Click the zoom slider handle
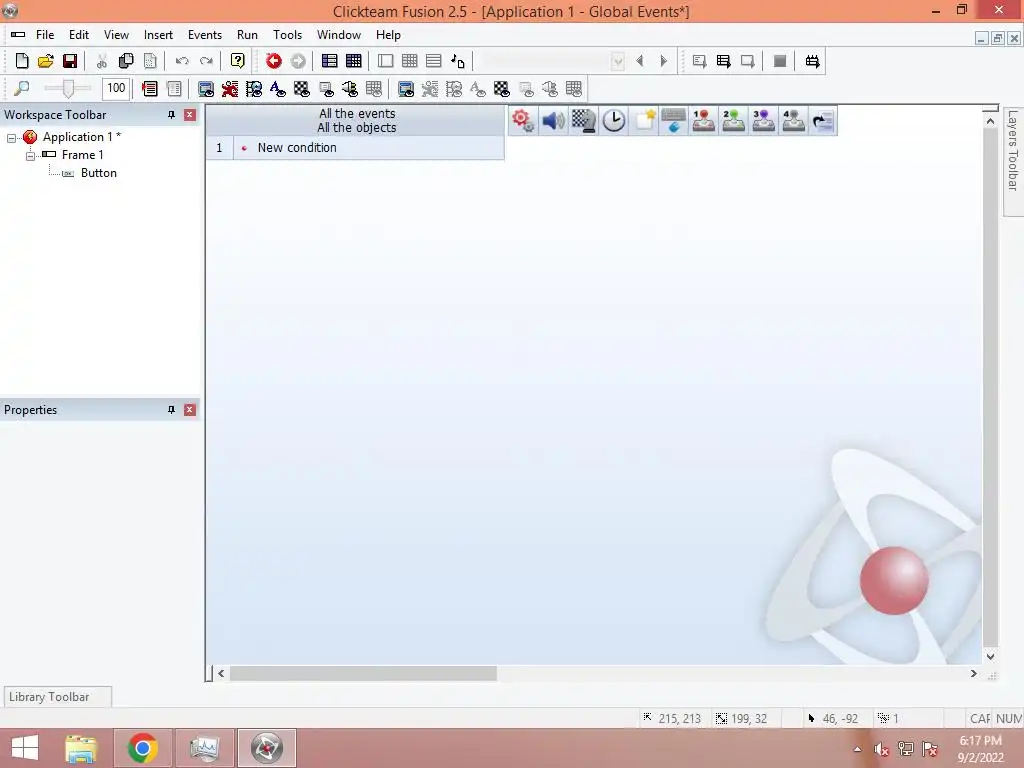 (68, 88)
